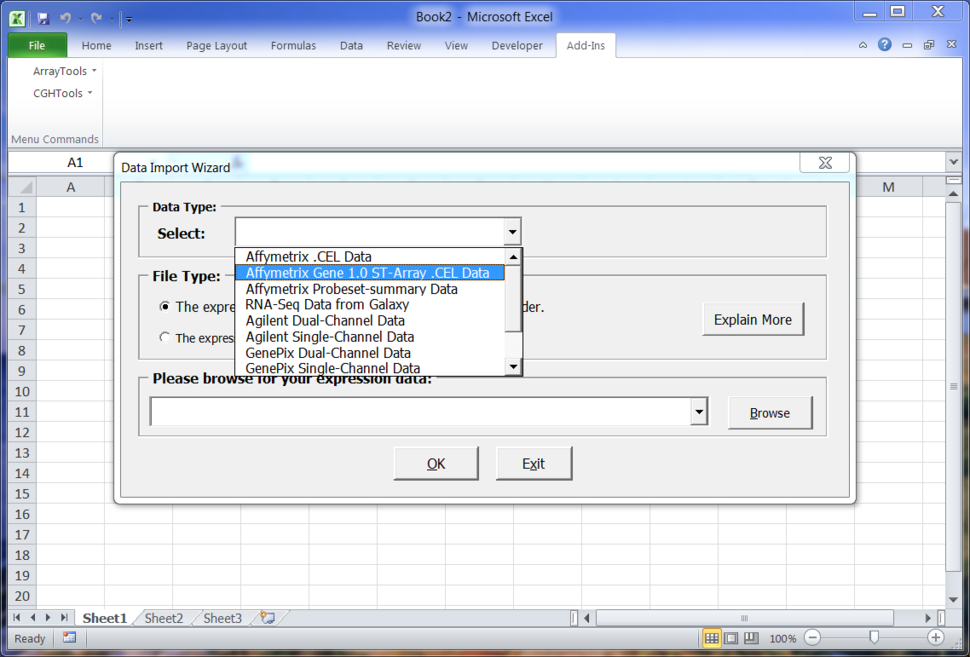Choose Affymetrix .CEL Data from the list
This screenshot has height=657, width=970.
(370, 257)
